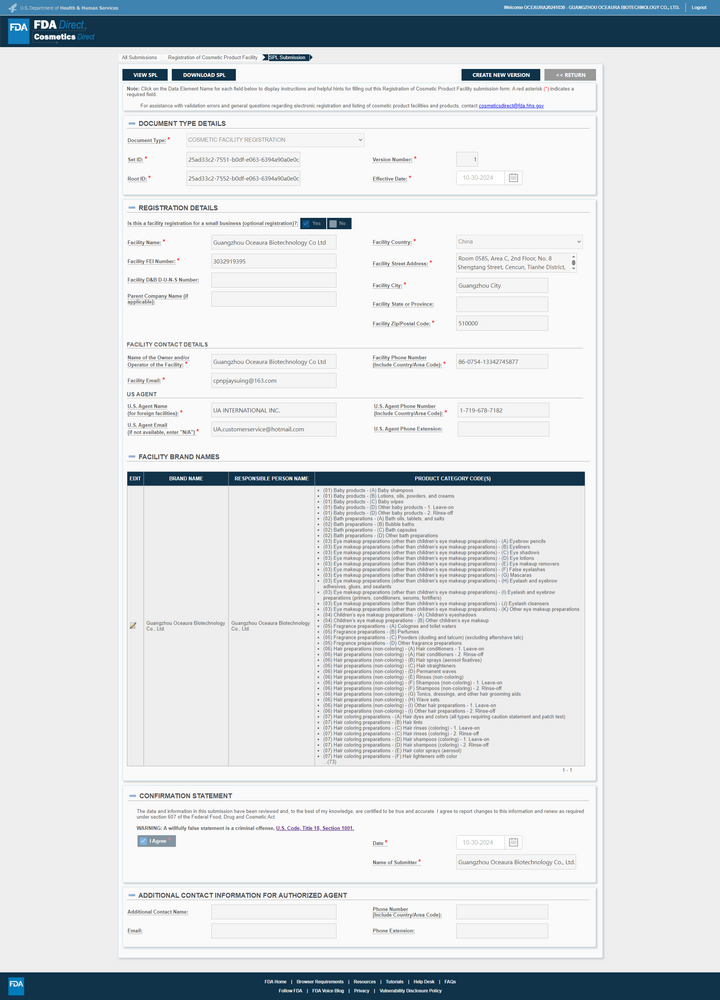
Task: Click the HHS eagle icon at top
Action: pos(12,8)
